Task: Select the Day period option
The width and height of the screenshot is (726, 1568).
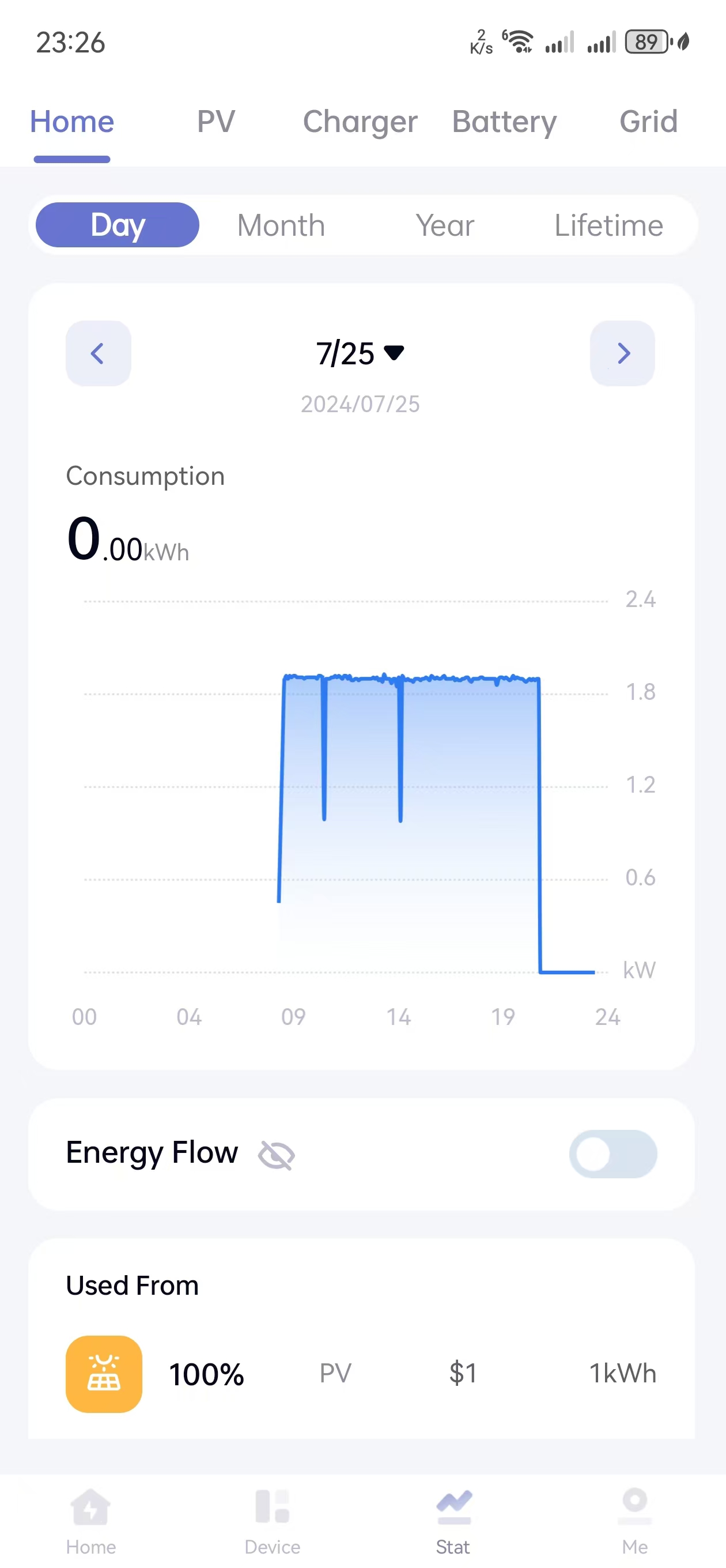Action: point(118,225)
